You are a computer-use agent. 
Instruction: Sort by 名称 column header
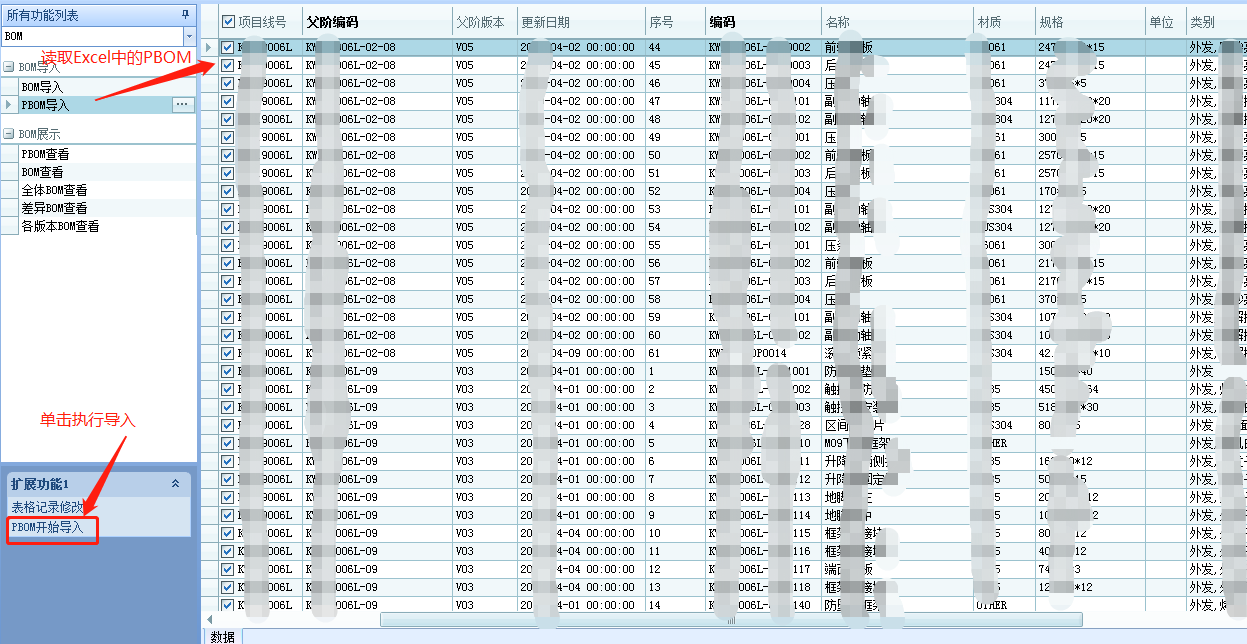897,21
